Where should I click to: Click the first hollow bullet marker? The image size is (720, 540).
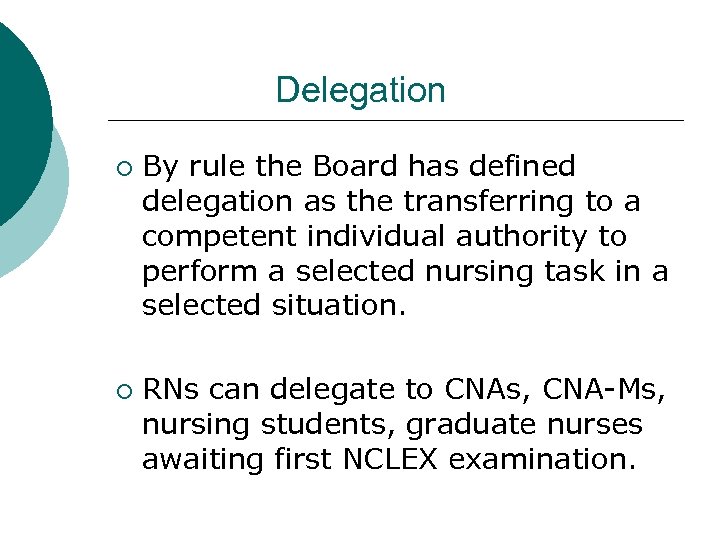pos(122,167)
